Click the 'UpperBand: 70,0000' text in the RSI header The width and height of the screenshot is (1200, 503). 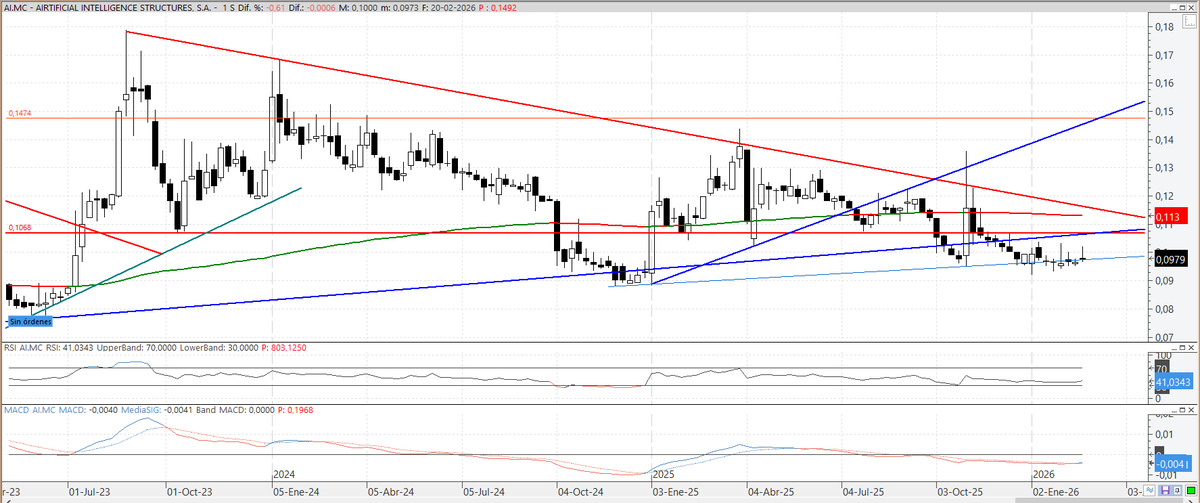coord(136,347)
